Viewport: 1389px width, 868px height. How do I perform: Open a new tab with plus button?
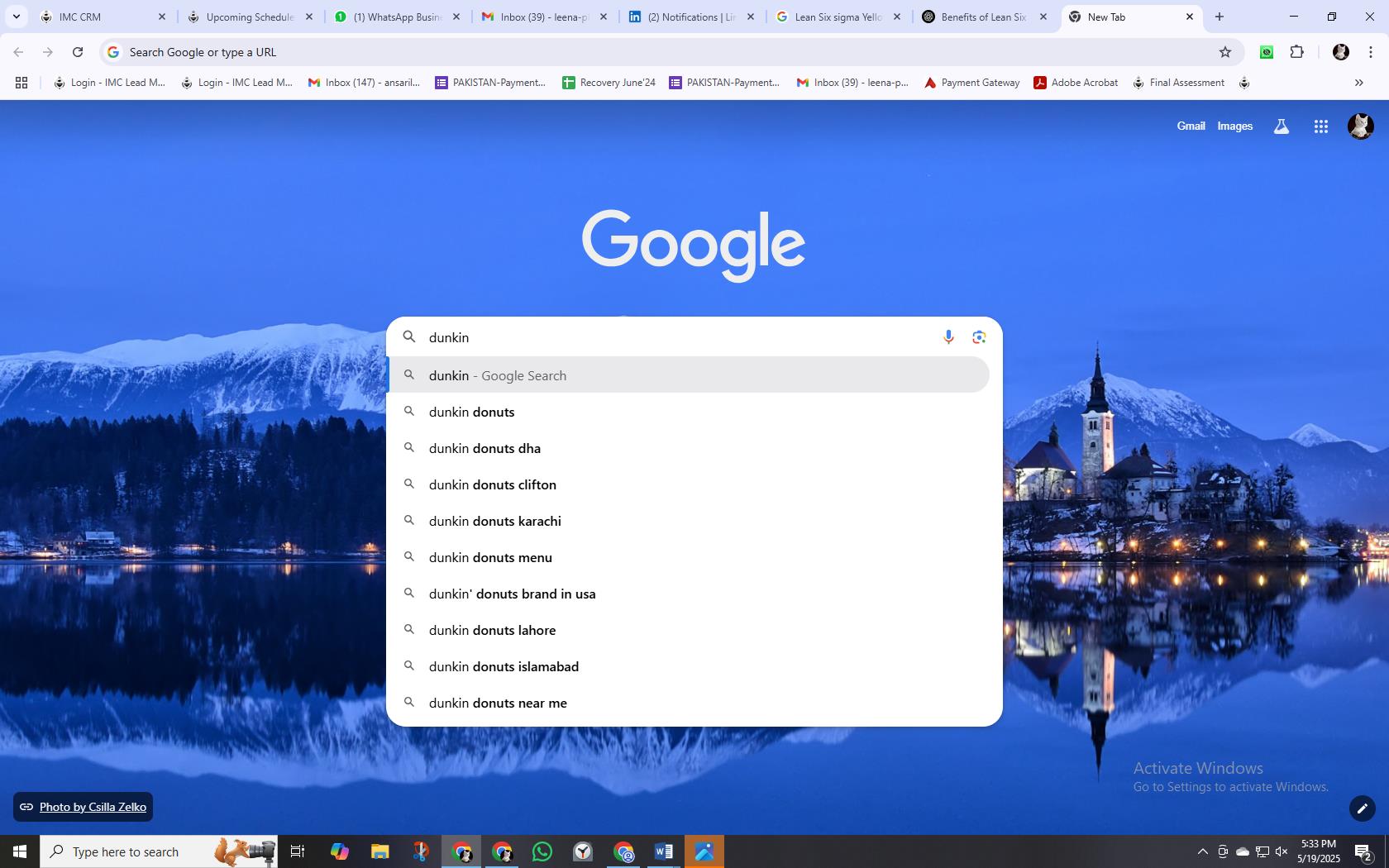coord(1220,17)
